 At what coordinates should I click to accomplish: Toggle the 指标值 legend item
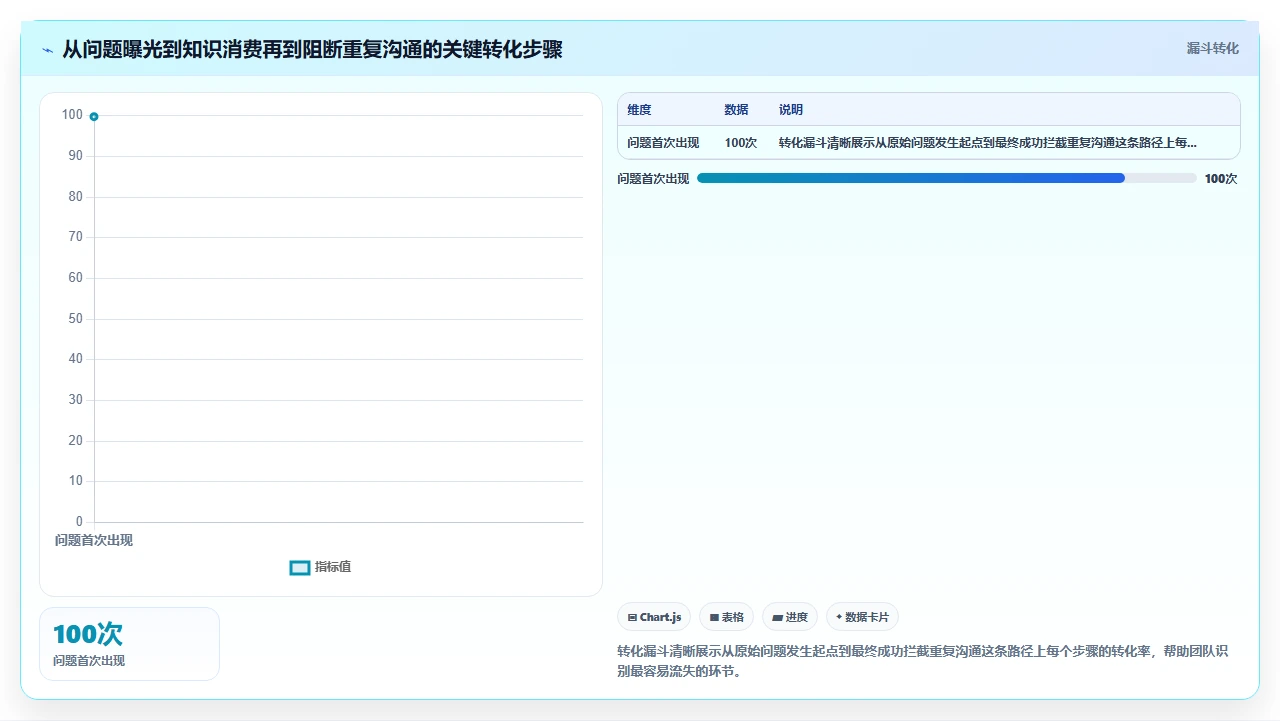tap(320, 567)
